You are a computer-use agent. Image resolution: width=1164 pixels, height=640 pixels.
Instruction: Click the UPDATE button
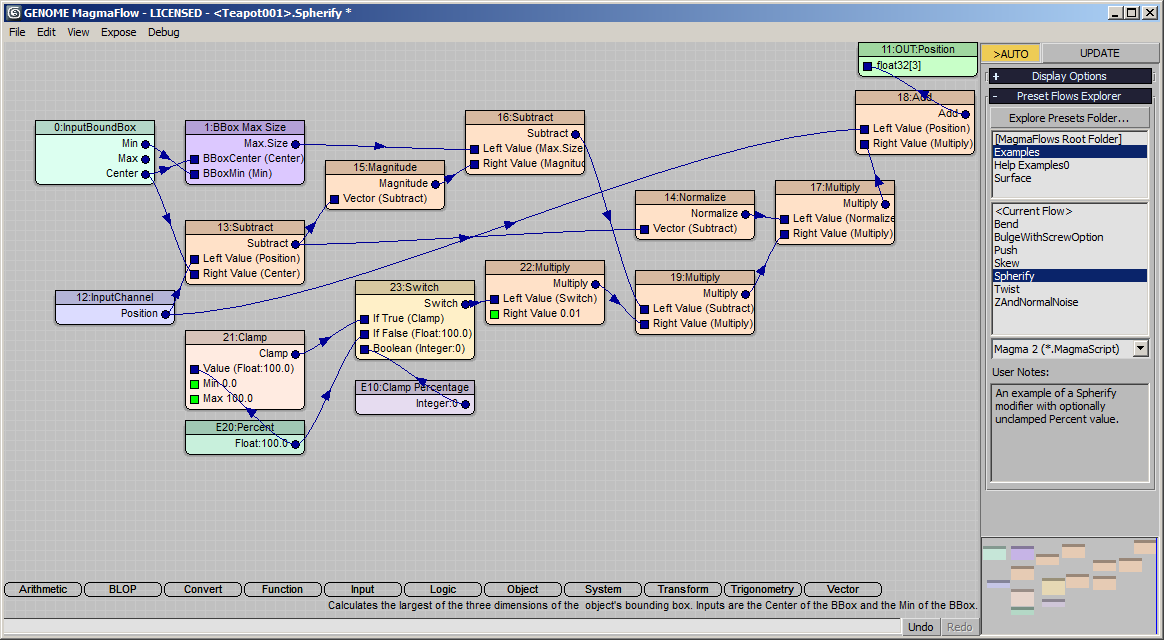coord(1099,53)
